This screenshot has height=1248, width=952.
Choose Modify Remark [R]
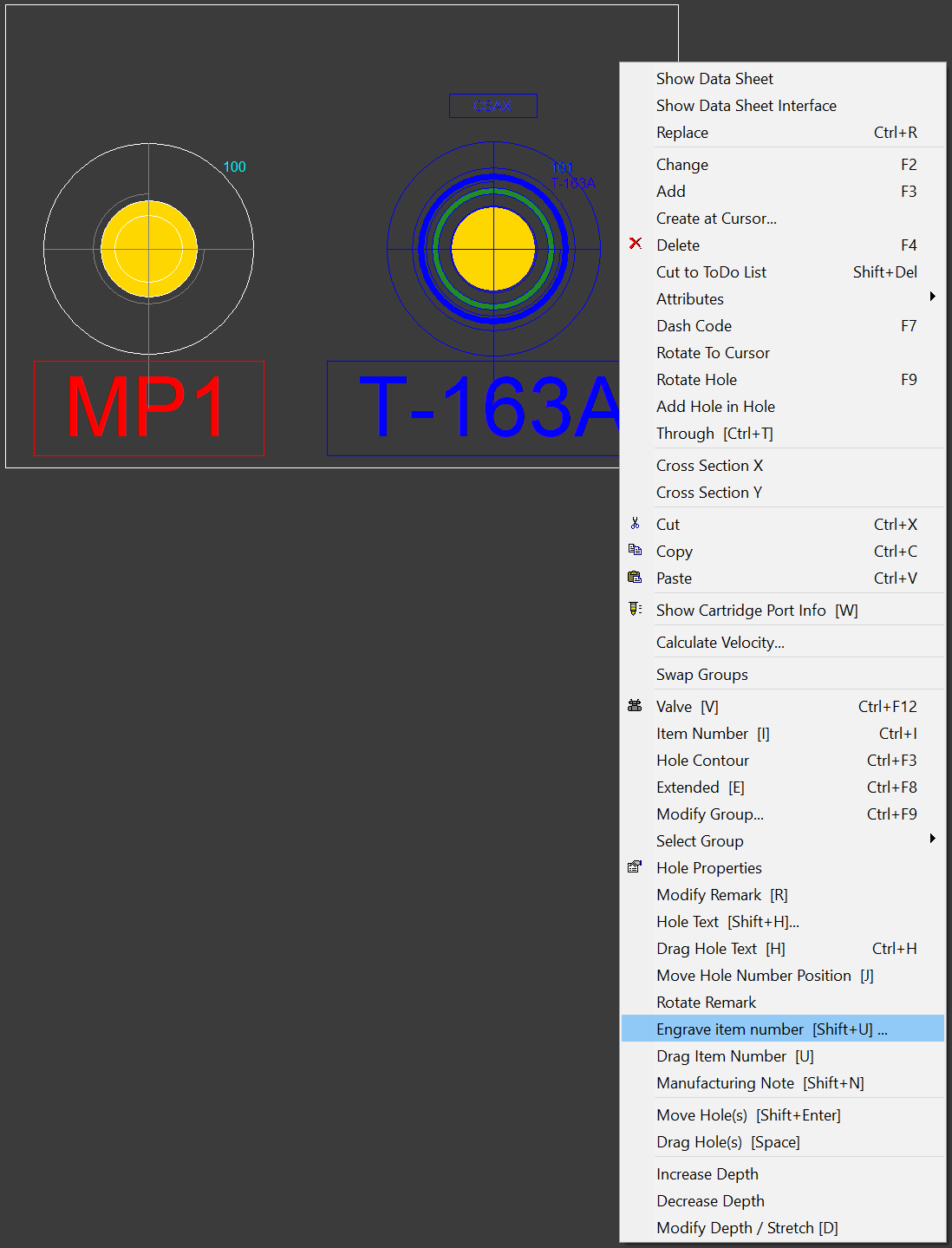point(783,895)
